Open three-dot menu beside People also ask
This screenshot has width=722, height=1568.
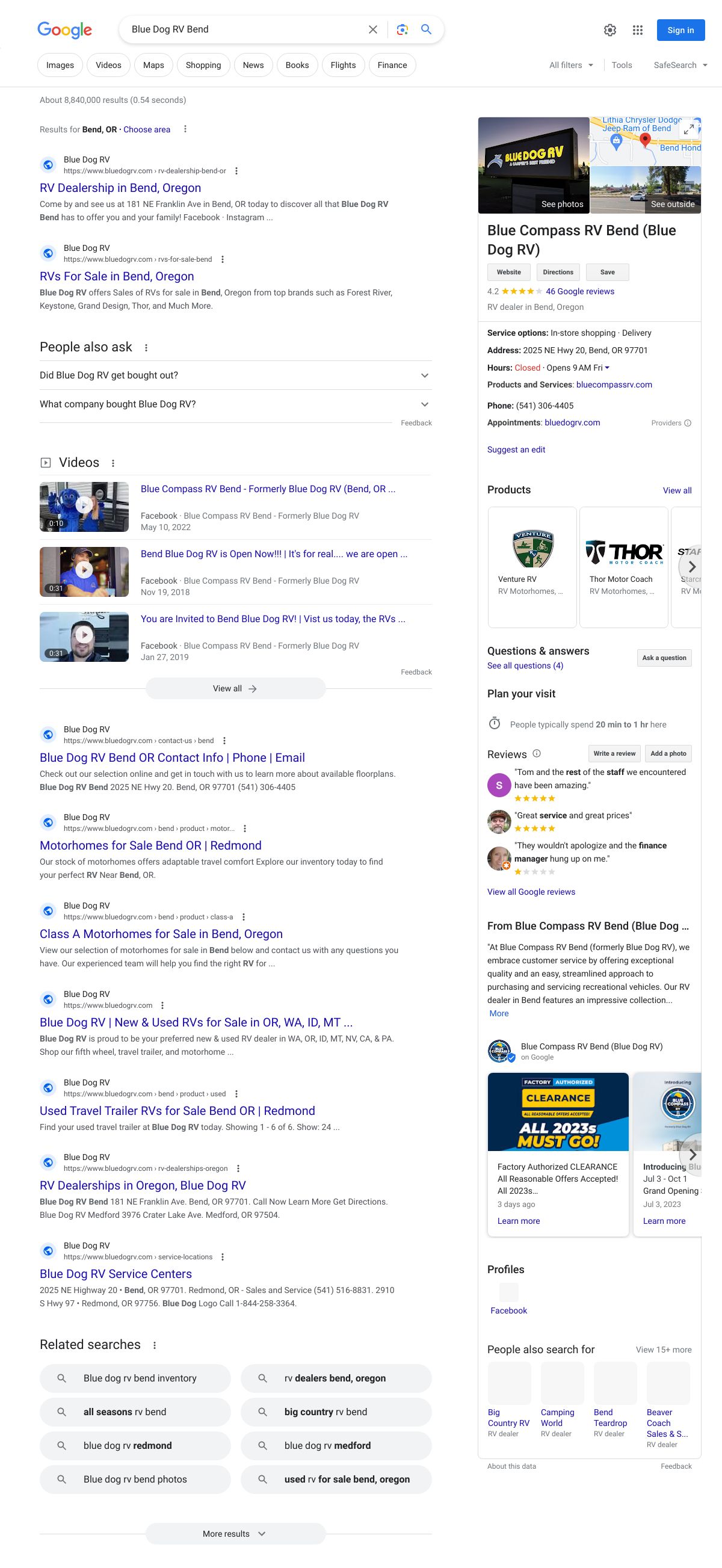coord(146,348)
